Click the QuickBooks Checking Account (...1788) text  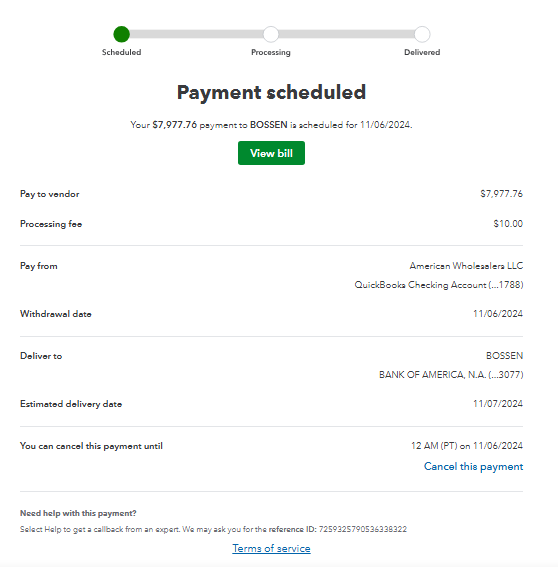coord(439,285)
